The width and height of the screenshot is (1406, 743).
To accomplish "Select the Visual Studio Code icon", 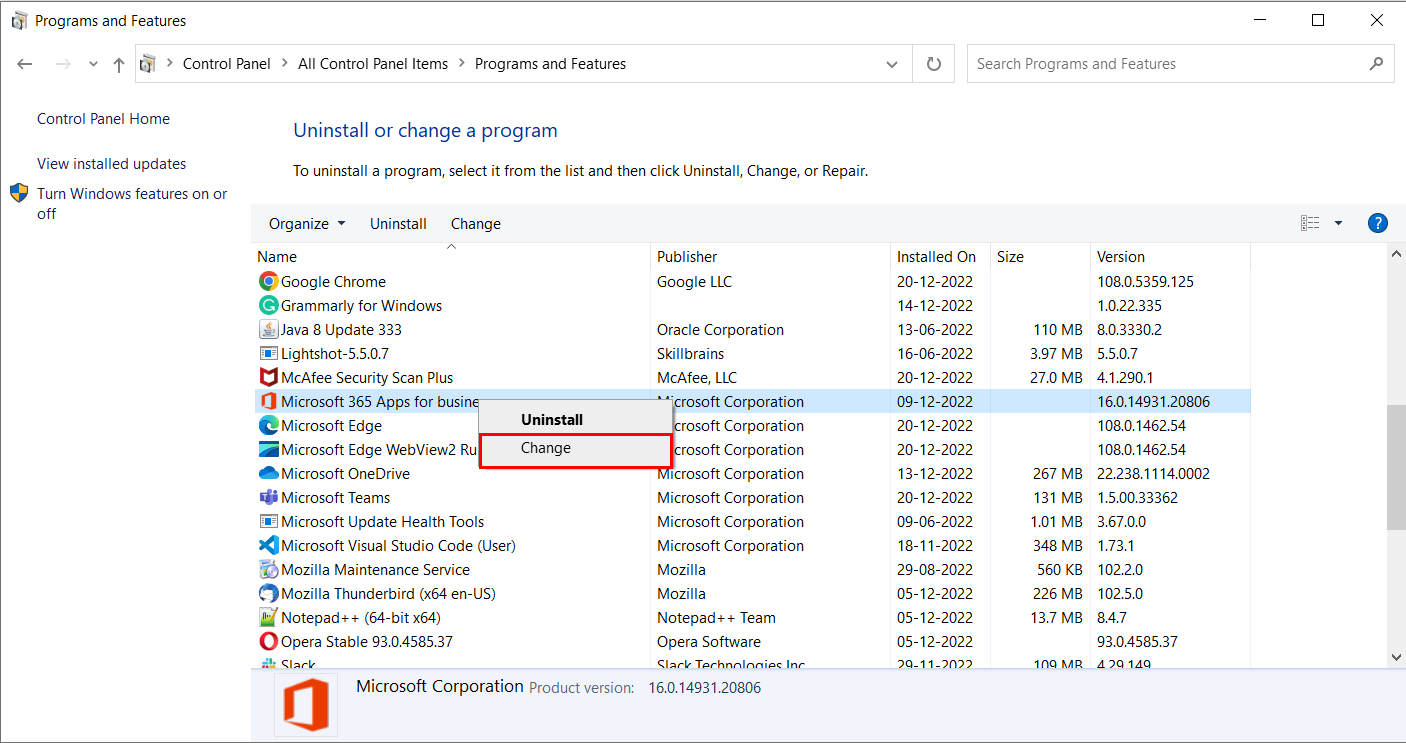I will click(x=267, y=545).
